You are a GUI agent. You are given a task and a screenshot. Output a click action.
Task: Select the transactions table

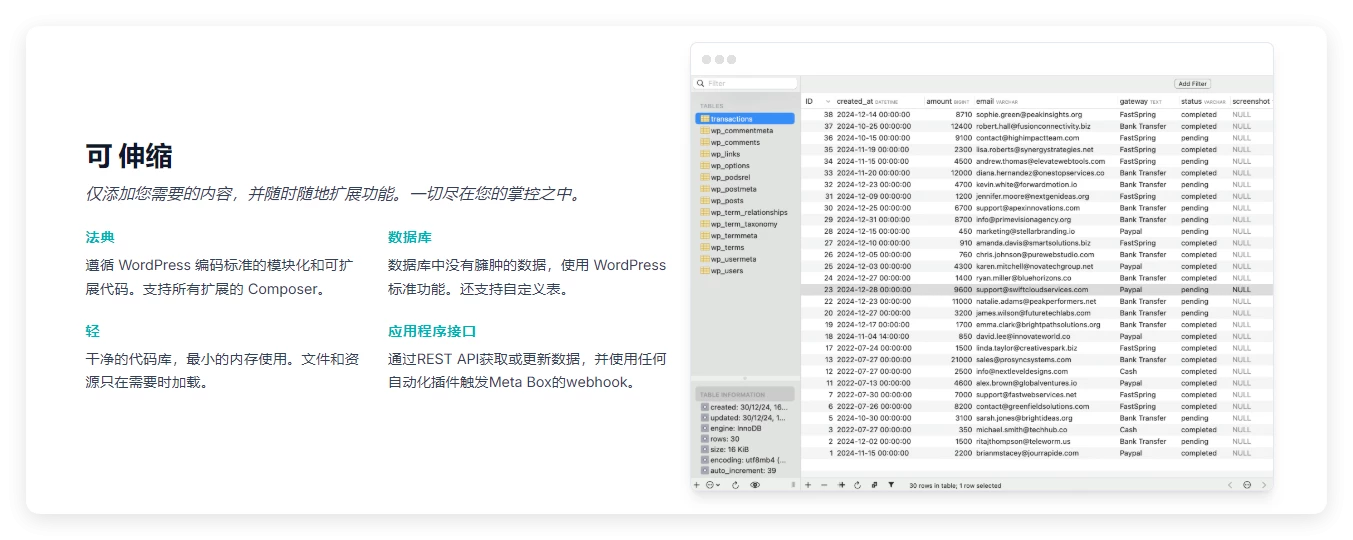pyautogui.click(x=744, y=119)
